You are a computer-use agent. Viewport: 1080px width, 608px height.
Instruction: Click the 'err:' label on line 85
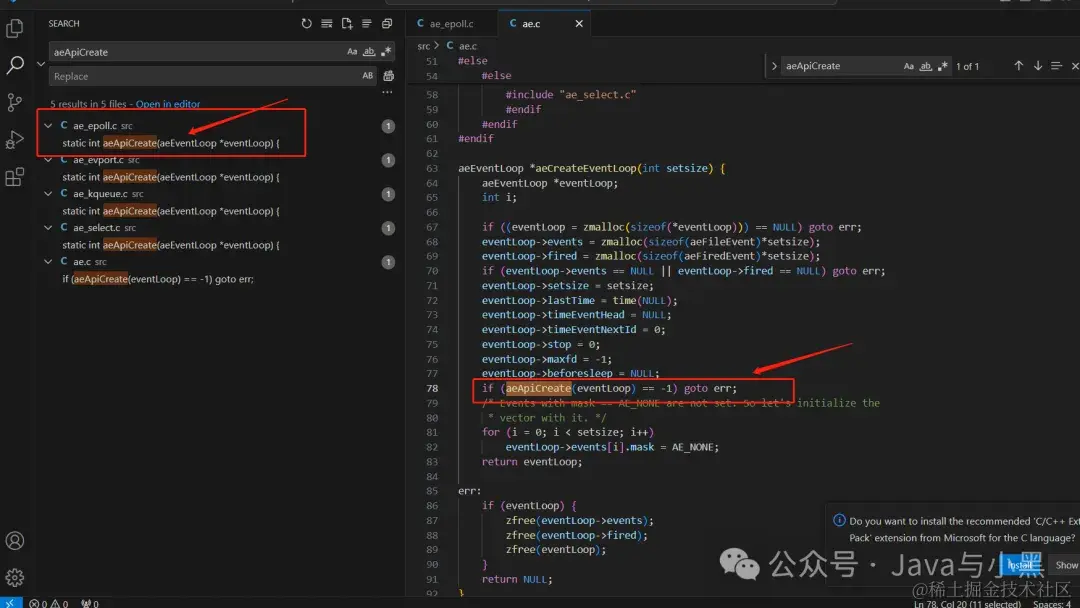[x=470, y=491]
